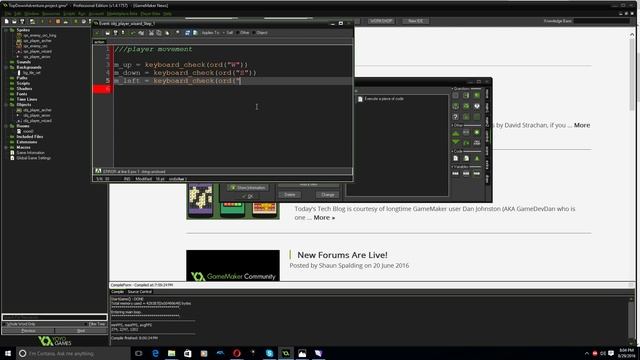Screen dimensions: 640x360
Task: Open Global Game Settings in the resource tree
Action: [33, 158]
